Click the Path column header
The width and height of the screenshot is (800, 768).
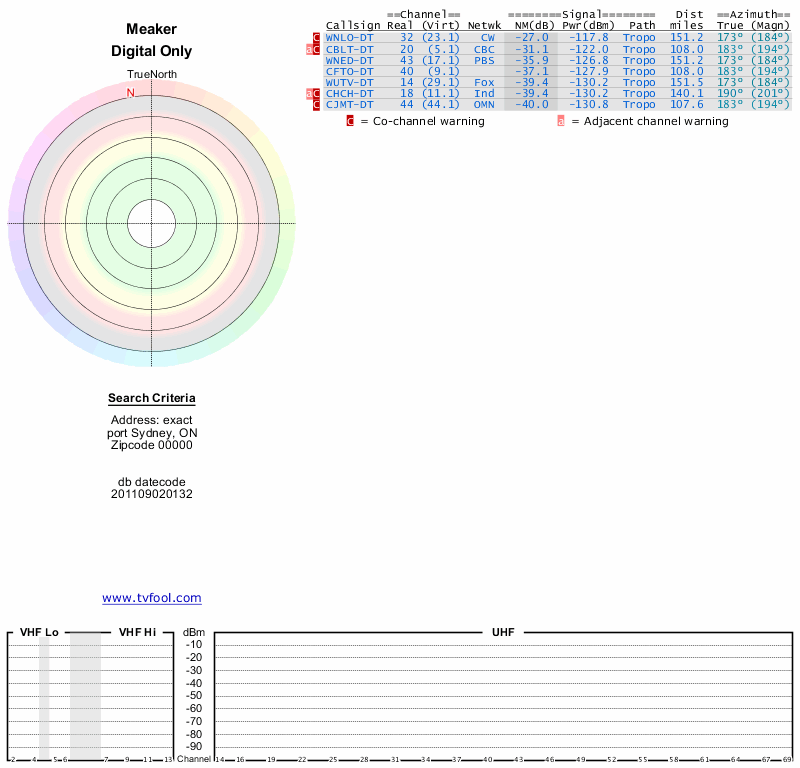pos(642,26)
